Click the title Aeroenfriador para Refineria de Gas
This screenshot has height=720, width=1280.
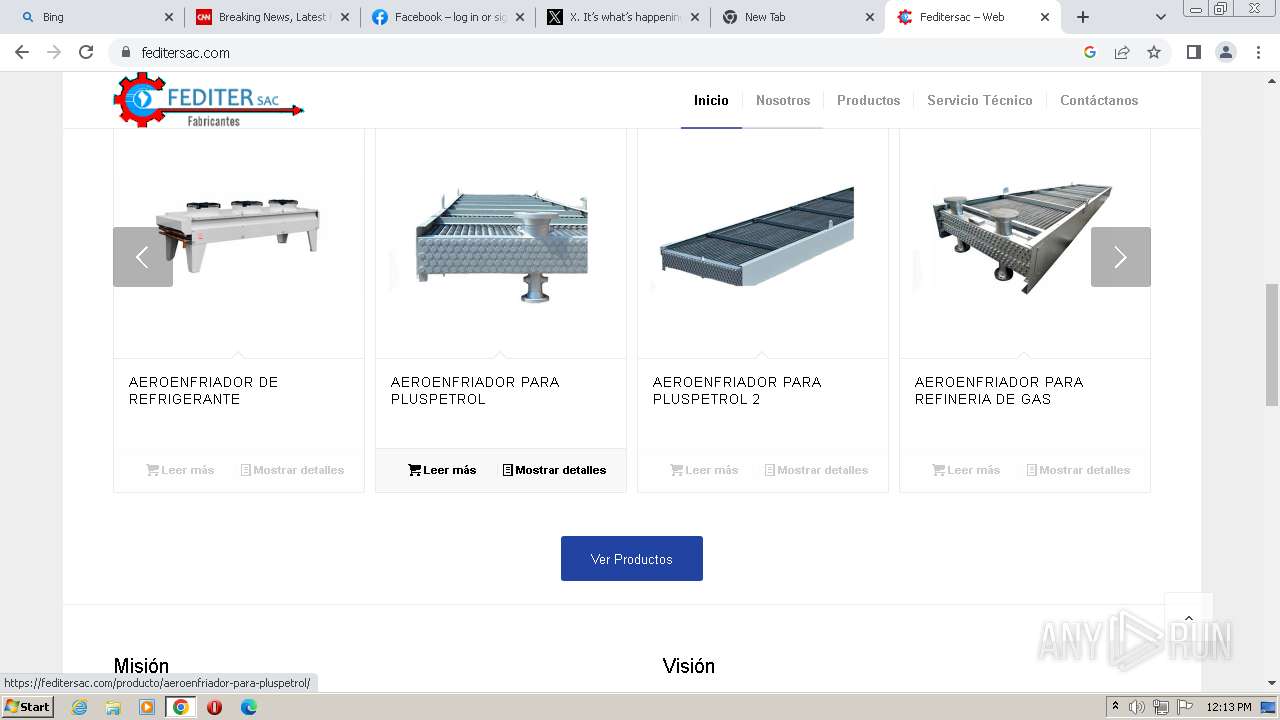click(x=999, y=390)
